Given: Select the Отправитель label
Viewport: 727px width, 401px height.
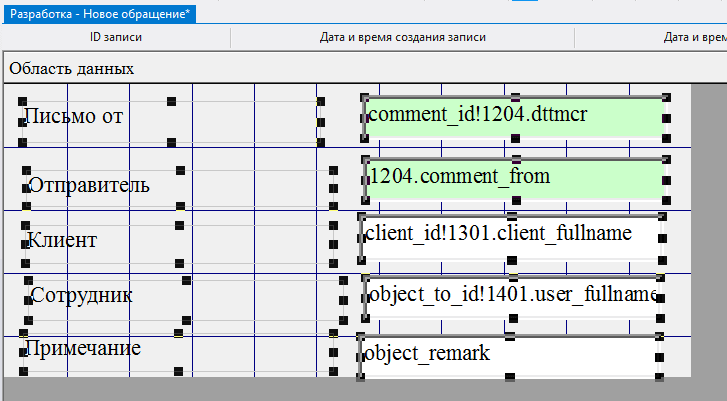Looking at the screenshot, I should [89, 185].
